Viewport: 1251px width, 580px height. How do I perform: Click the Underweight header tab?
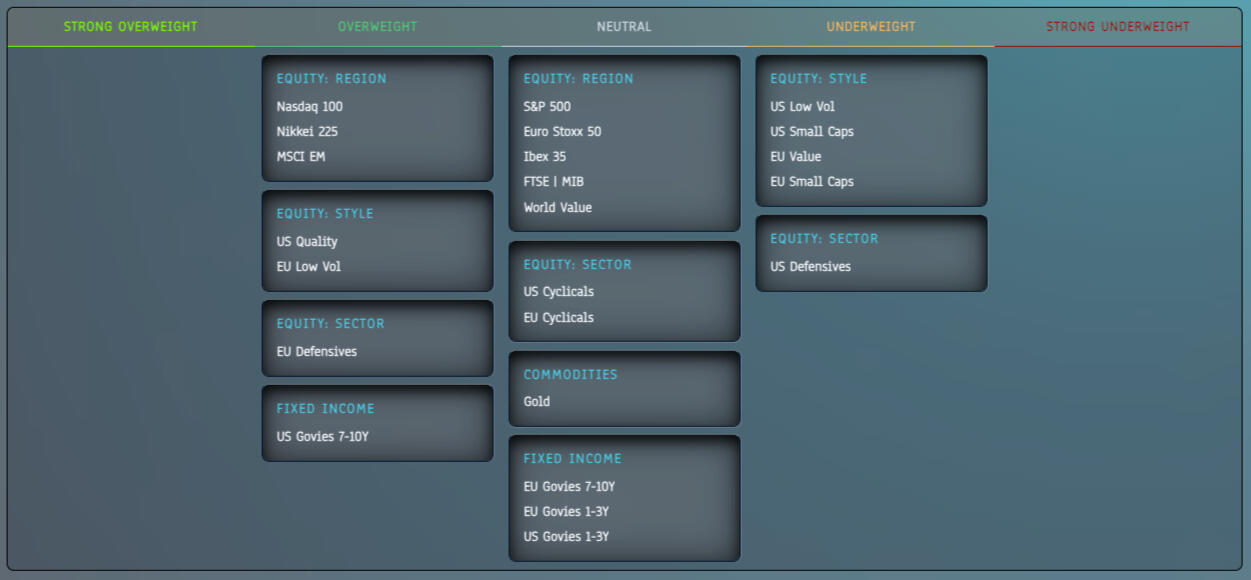tap(871, 27)
